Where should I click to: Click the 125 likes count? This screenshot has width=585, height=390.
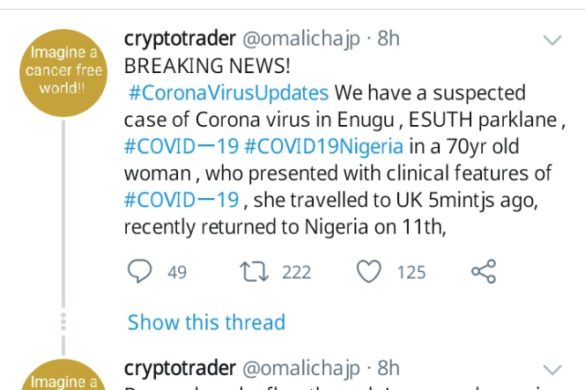[411, 272]
